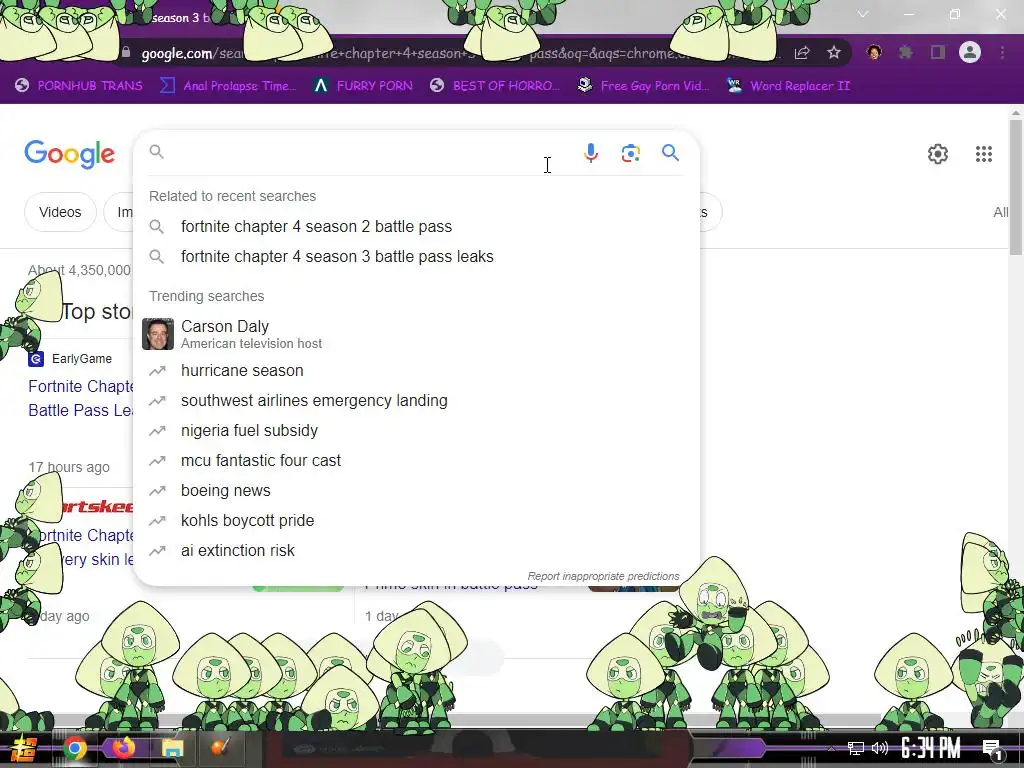
Task: Click the EarlyGame source label
Action: [82, 359]
